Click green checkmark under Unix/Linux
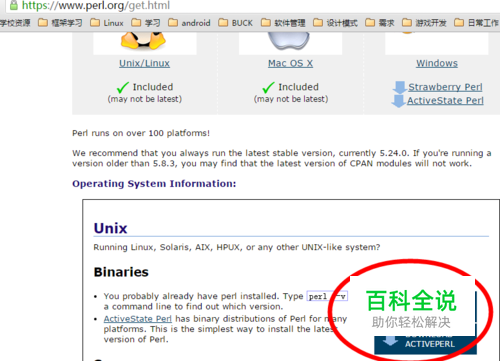 (x=123, y=88)
